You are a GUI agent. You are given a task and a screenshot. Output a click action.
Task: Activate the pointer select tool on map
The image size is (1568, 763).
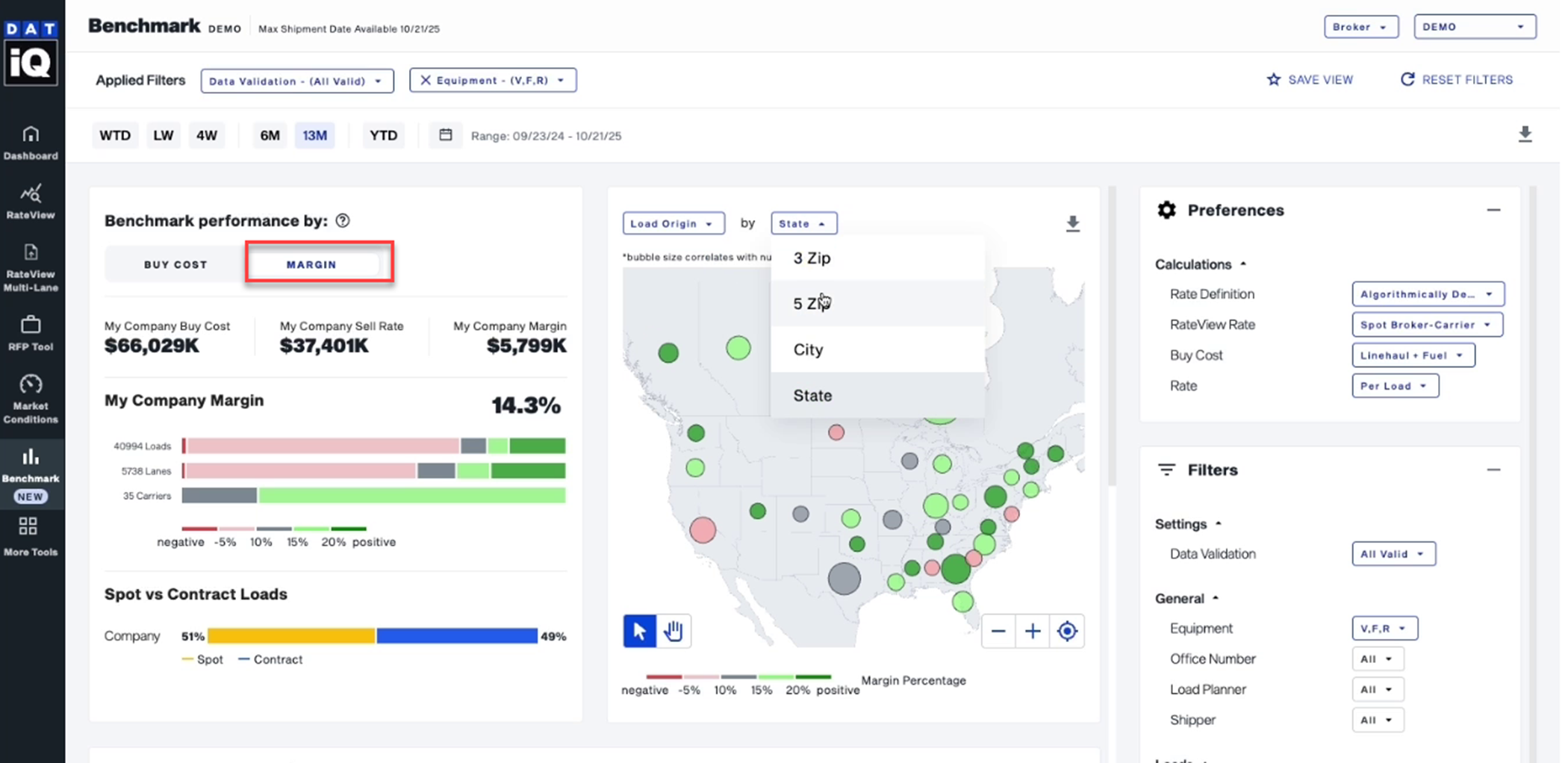(x=640, y=631)
